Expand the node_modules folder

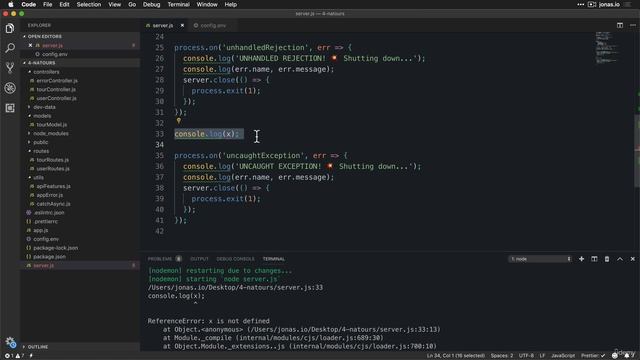[x=51, y=133]
